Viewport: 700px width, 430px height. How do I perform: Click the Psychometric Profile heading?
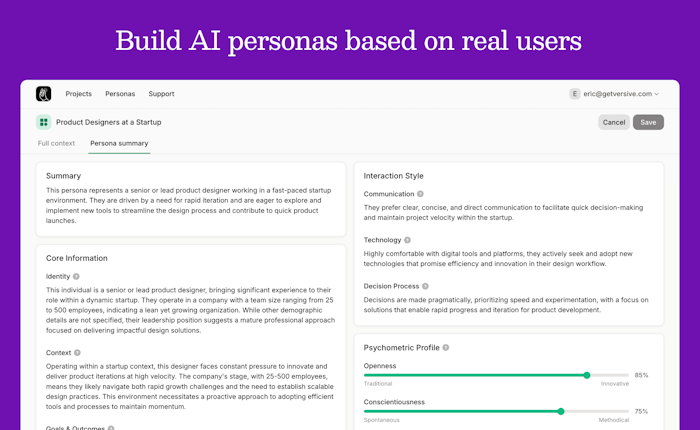point(401,347)
